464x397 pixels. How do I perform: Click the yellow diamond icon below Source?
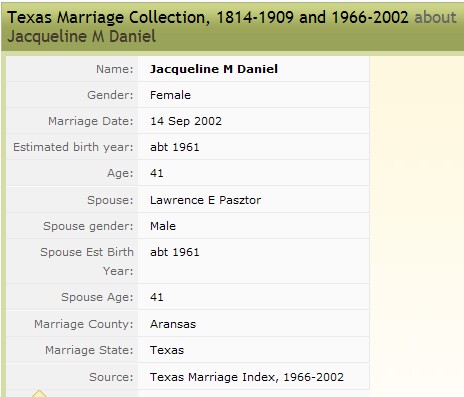pyautogui.click(x=39, y=394)
